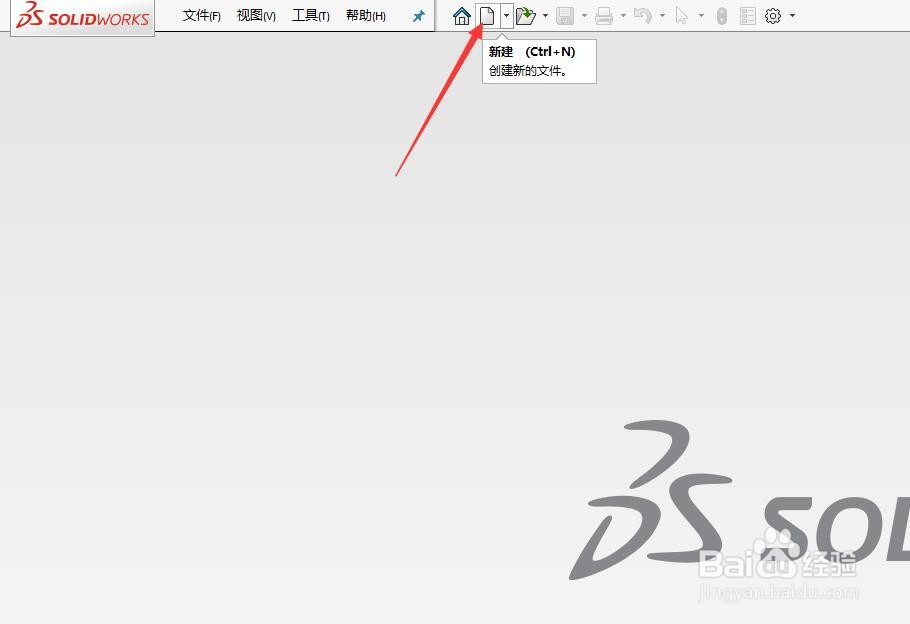
Task: Create a new document with 新建 icon
Action: pyautogui.click(x=487, y=16)
